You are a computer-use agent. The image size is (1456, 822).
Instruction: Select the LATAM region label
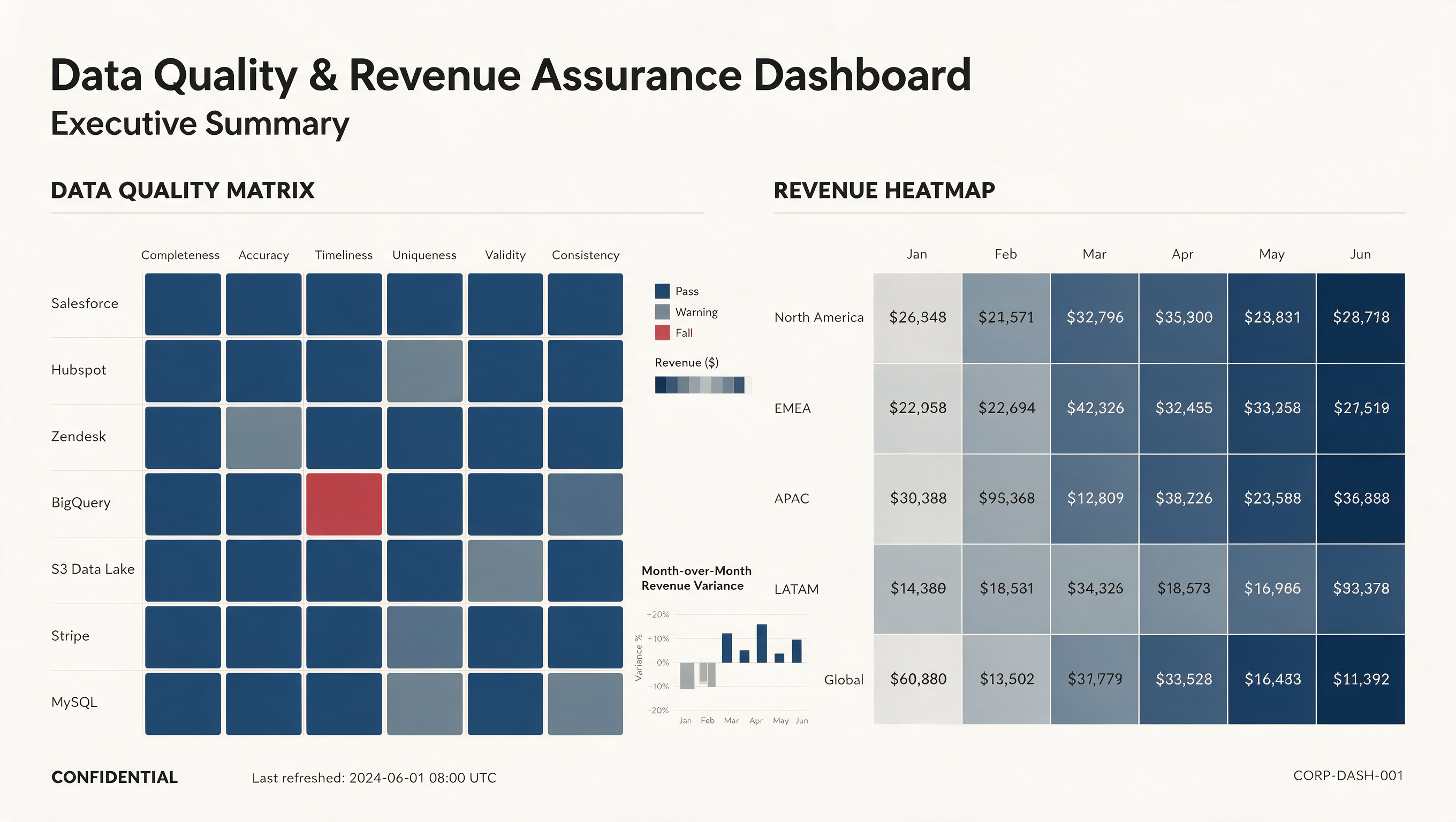tap(797, 589)
